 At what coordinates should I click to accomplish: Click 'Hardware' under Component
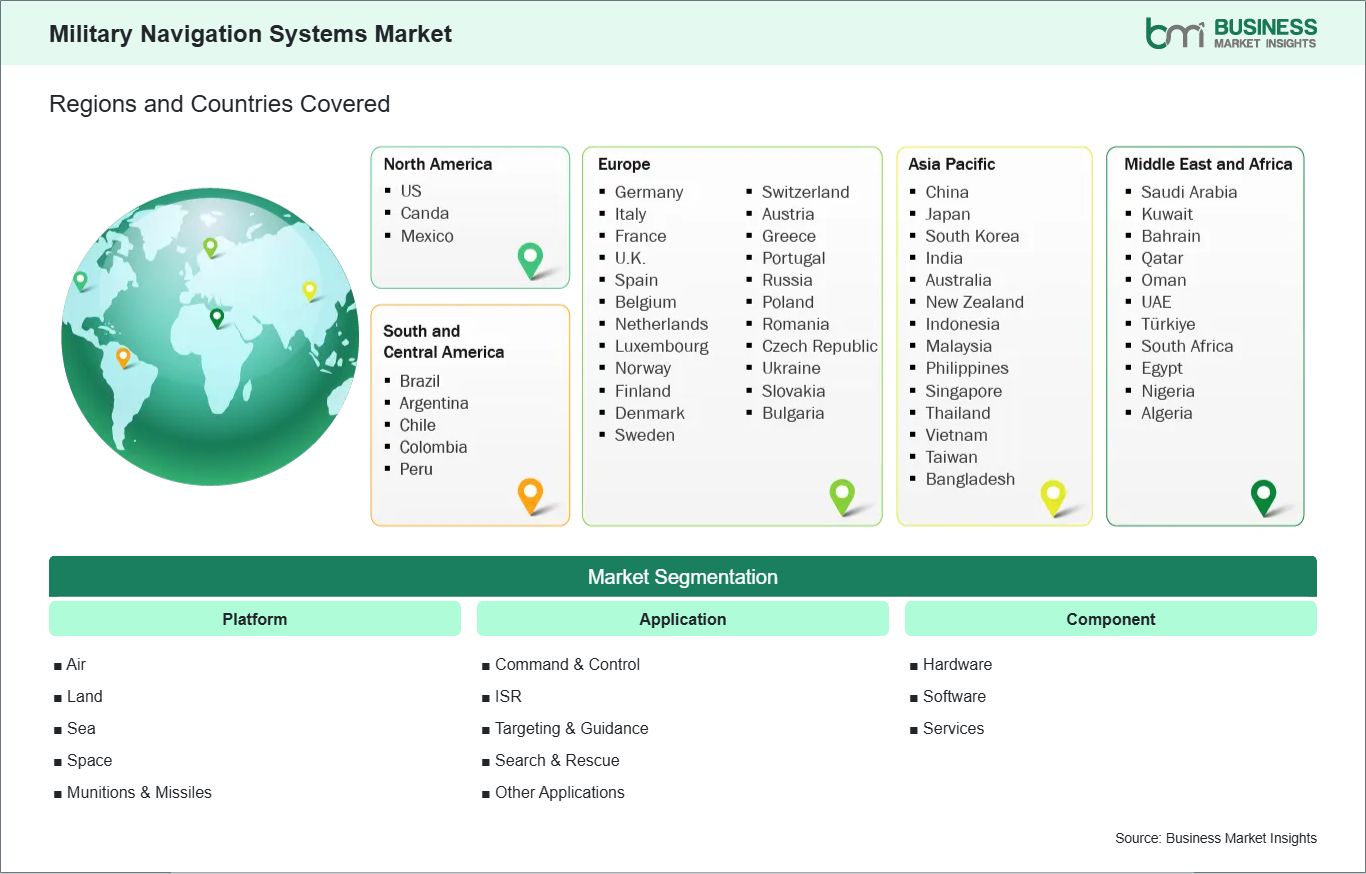(x=957, y=664)
